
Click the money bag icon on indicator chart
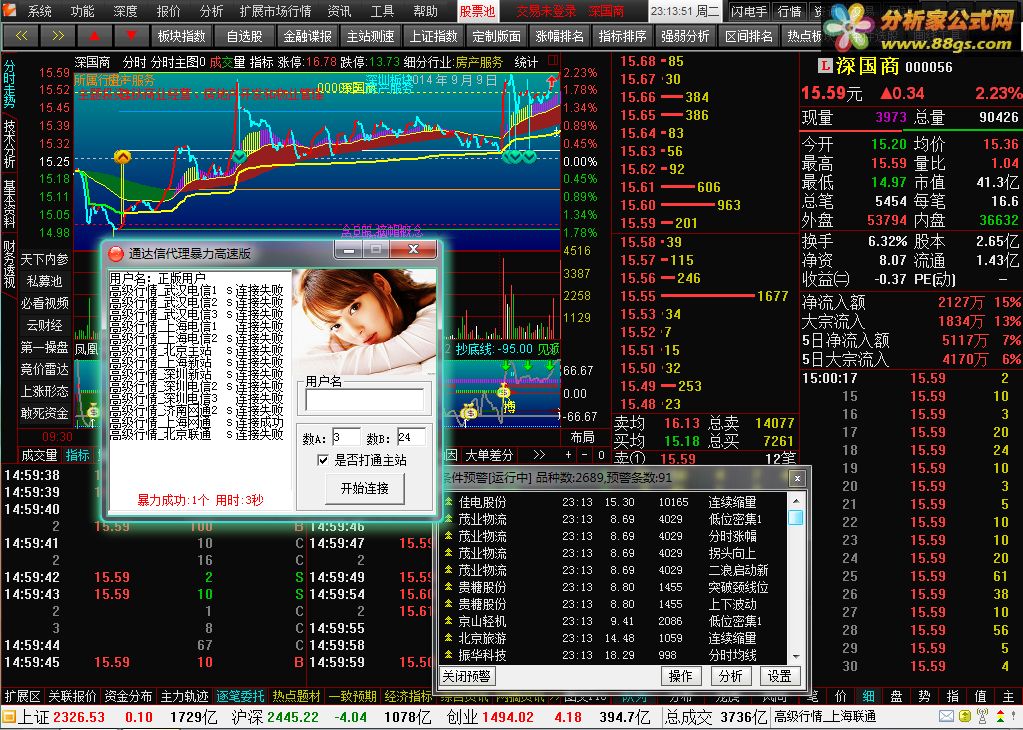(468, 412)
